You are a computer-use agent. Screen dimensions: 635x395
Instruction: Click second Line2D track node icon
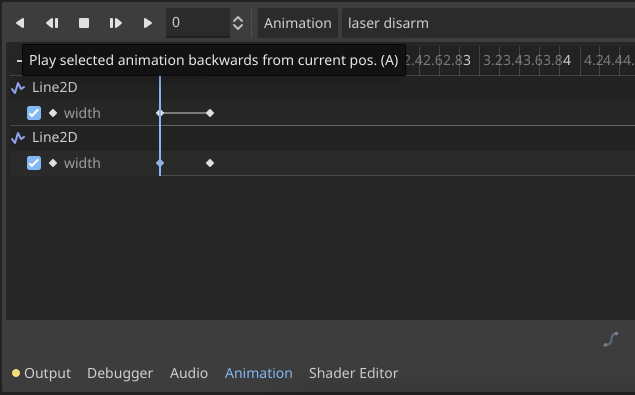click(x=18, y=138)
